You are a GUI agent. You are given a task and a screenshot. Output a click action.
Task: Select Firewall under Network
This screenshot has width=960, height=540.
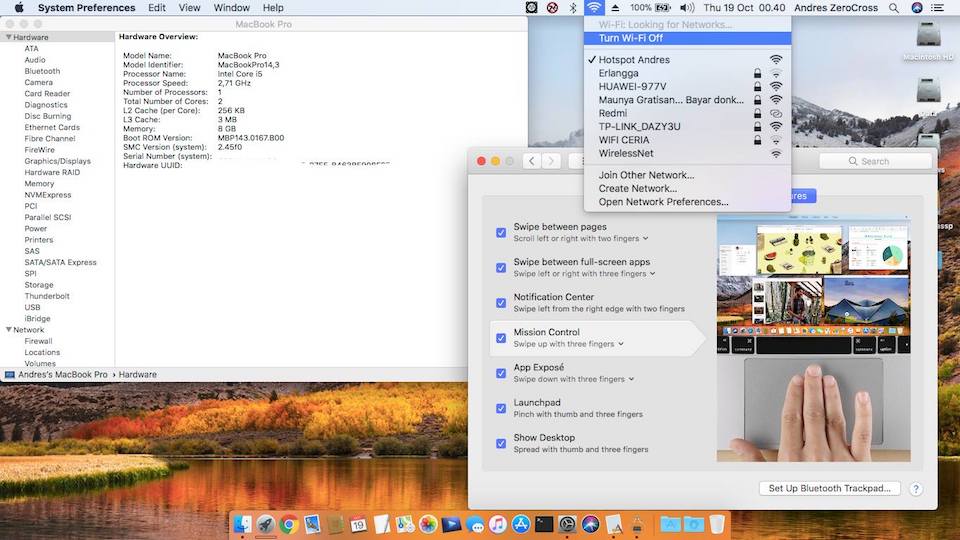click(x=39, y=341)
